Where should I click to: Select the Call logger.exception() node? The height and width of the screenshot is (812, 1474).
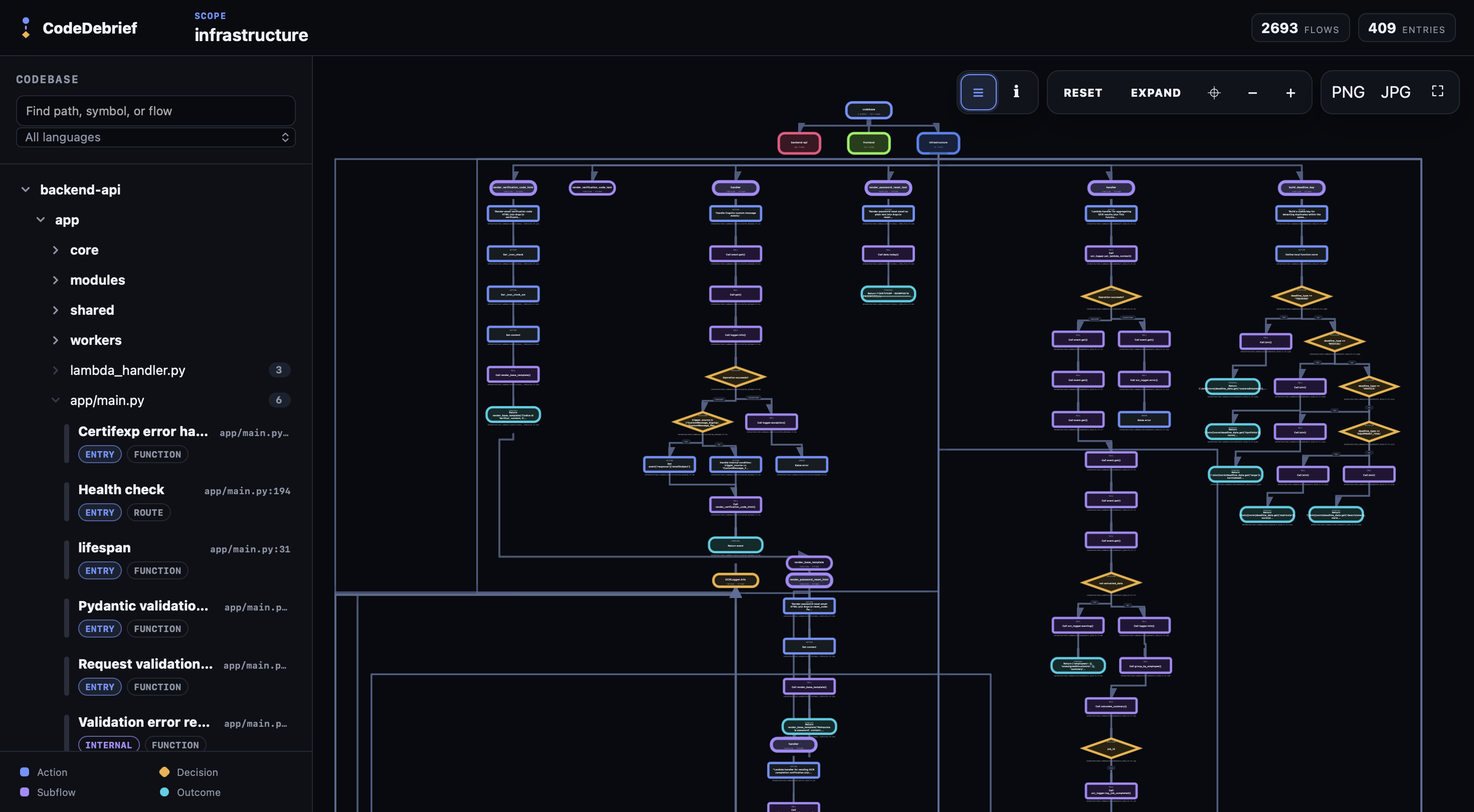tap(771, 422)
